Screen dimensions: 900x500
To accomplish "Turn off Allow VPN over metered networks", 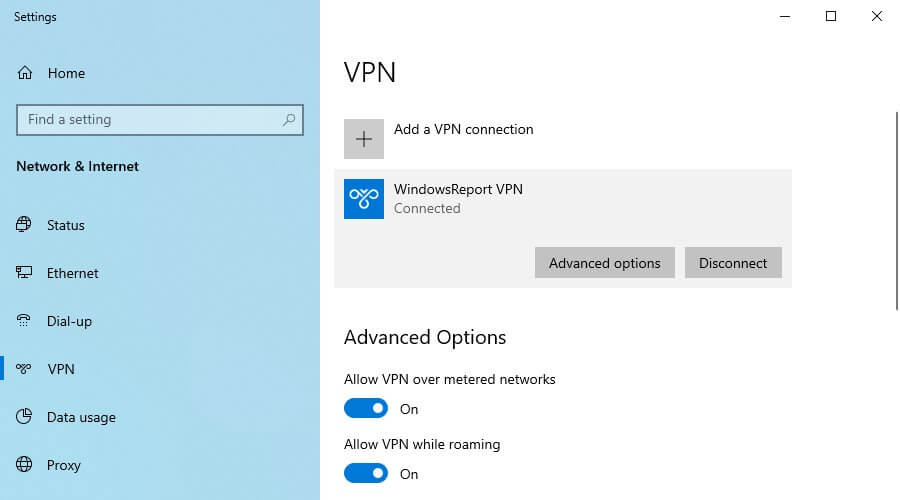I will pyautogui.click(x=366, y=408).
